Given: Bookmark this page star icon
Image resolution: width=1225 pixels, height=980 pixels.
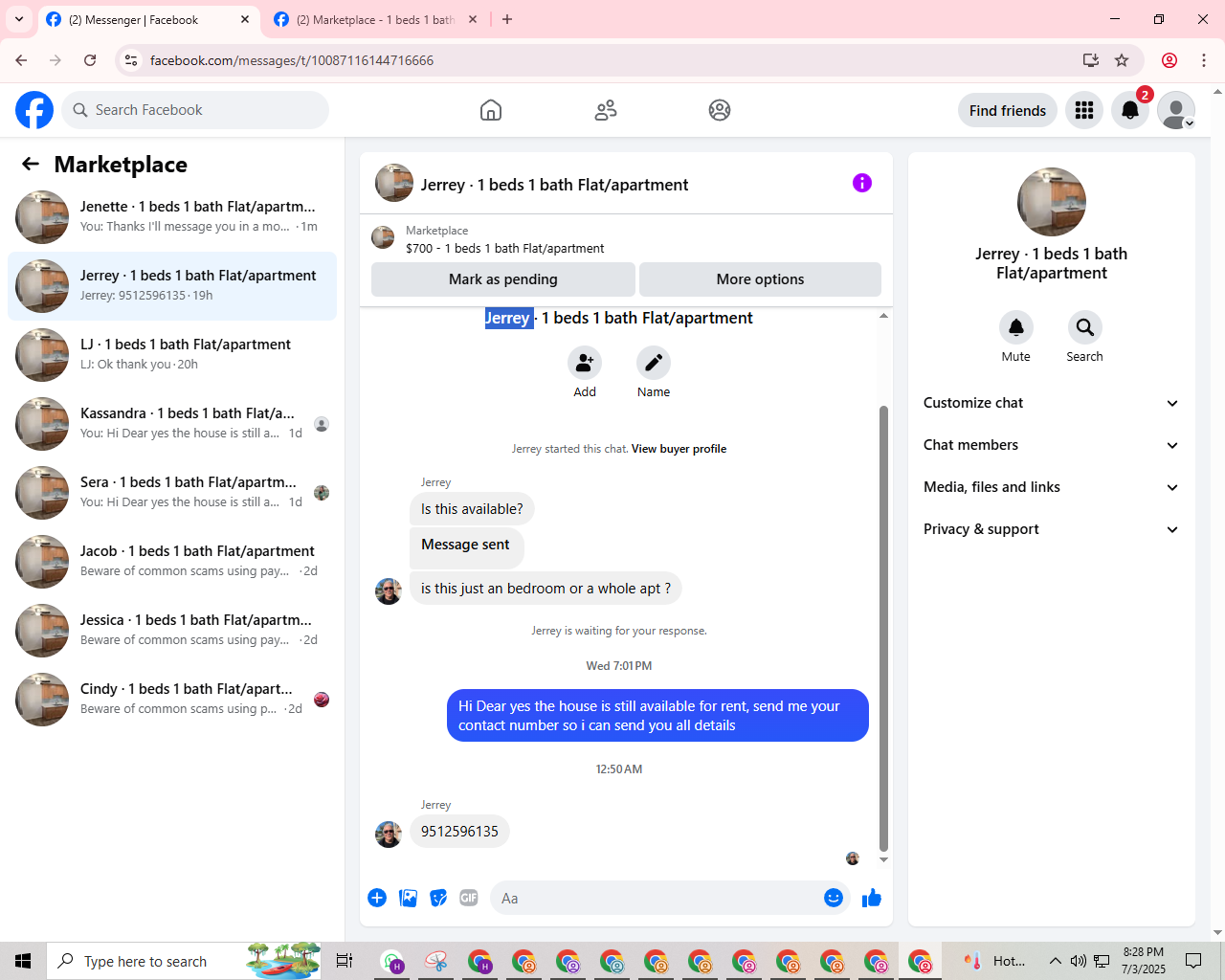Looking at the screenshot, I should pos(1122,60).
